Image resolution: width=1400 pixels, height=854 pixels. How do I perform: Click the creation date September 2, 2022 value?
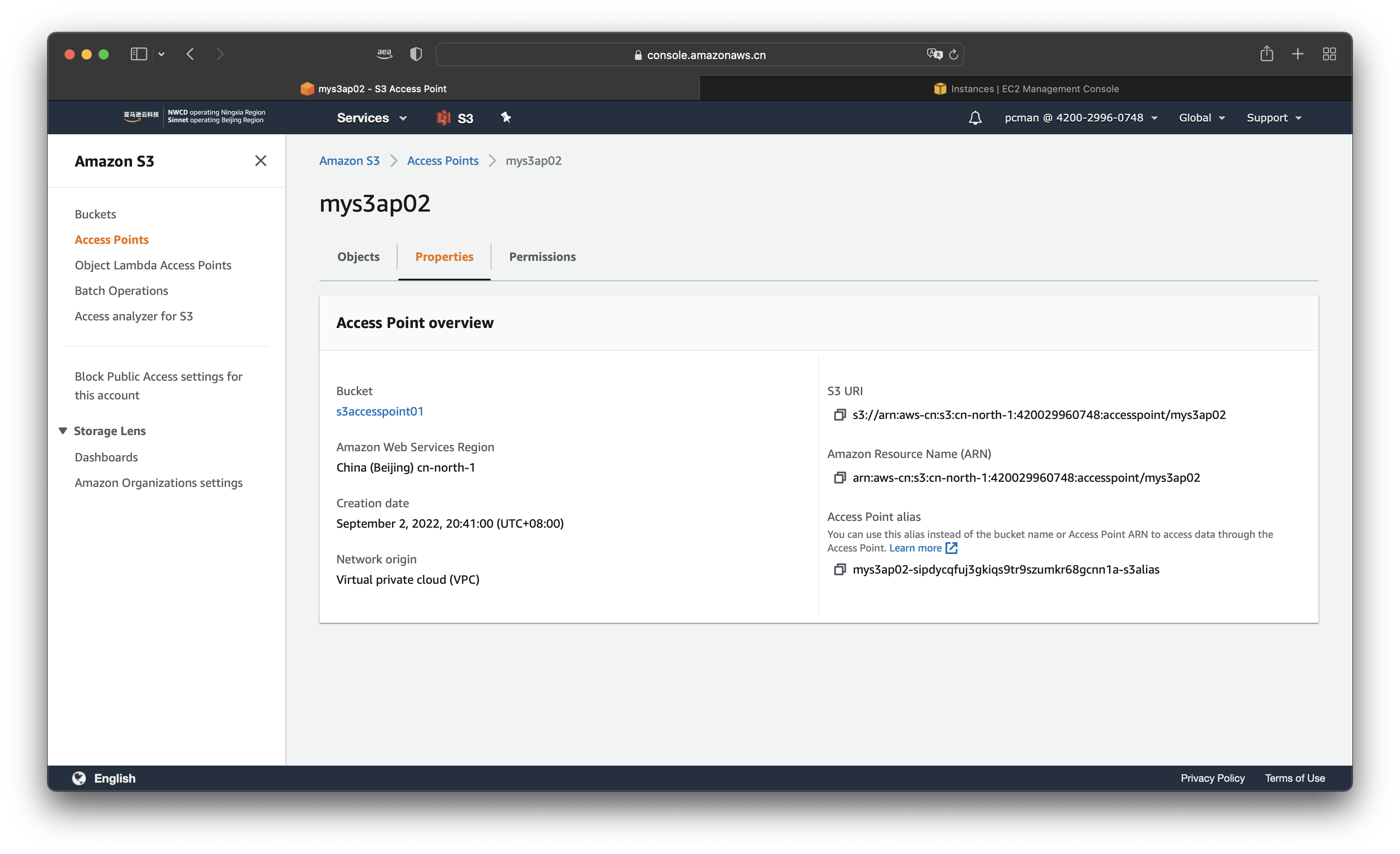coord(449,524)
